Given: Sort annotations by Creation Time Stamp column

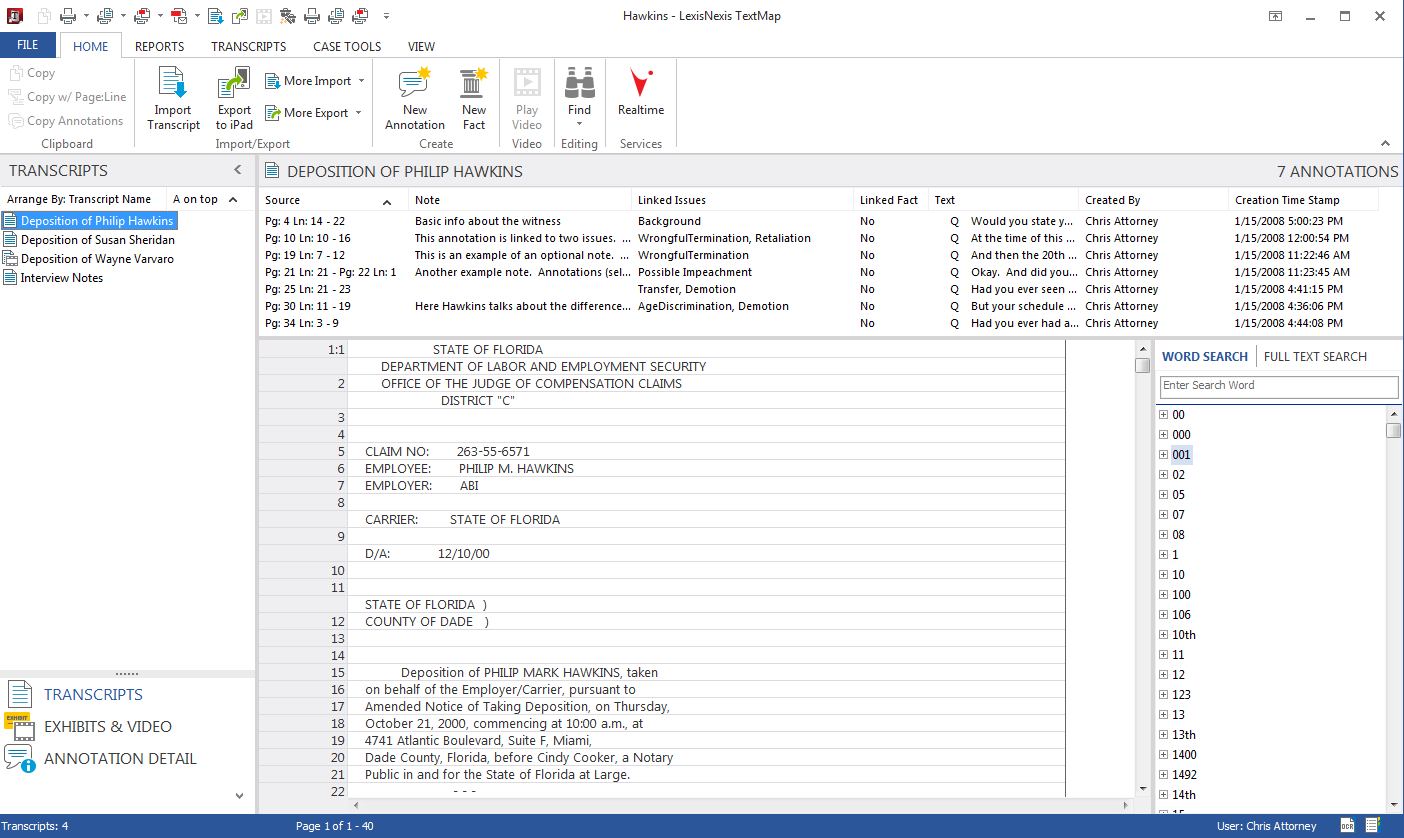Looking at the screenshot, I should pos(1303,200).
